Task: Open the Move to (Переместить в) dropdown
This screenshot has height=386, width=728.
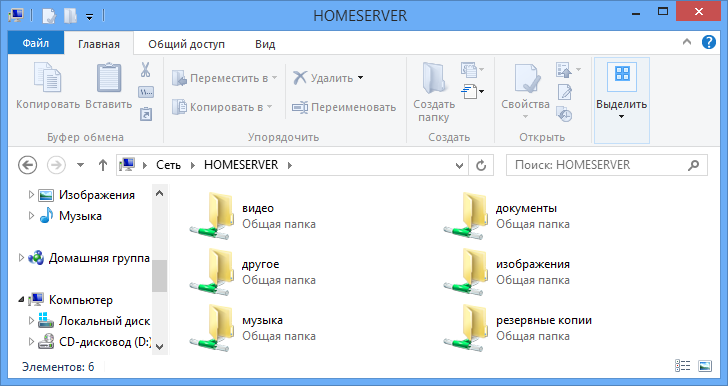Action: click(225, 78)
